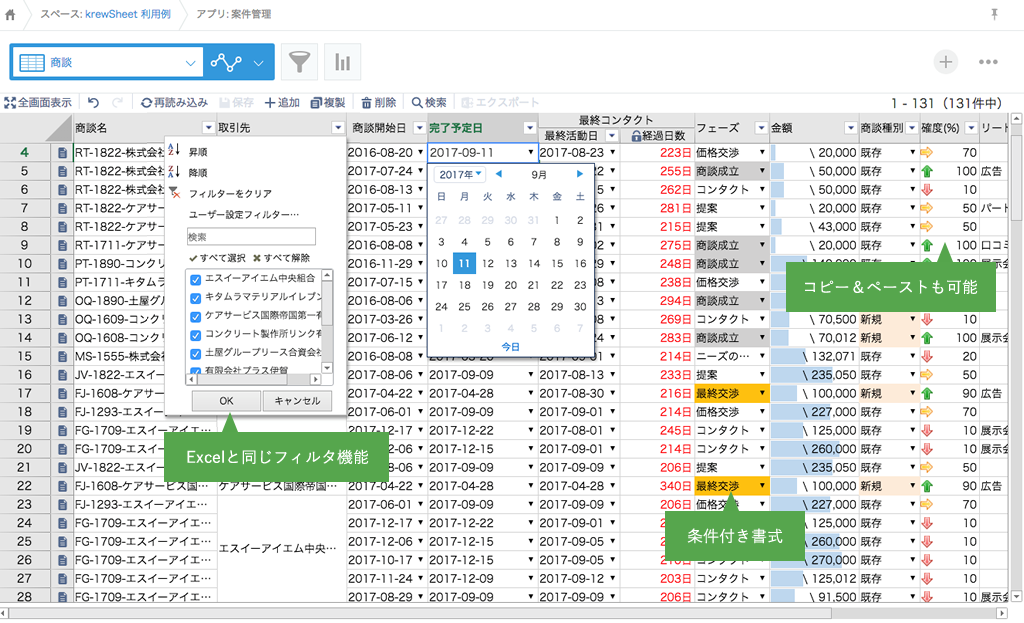
Task: Click the pin icon in the top-right corner
Action: 994,14
